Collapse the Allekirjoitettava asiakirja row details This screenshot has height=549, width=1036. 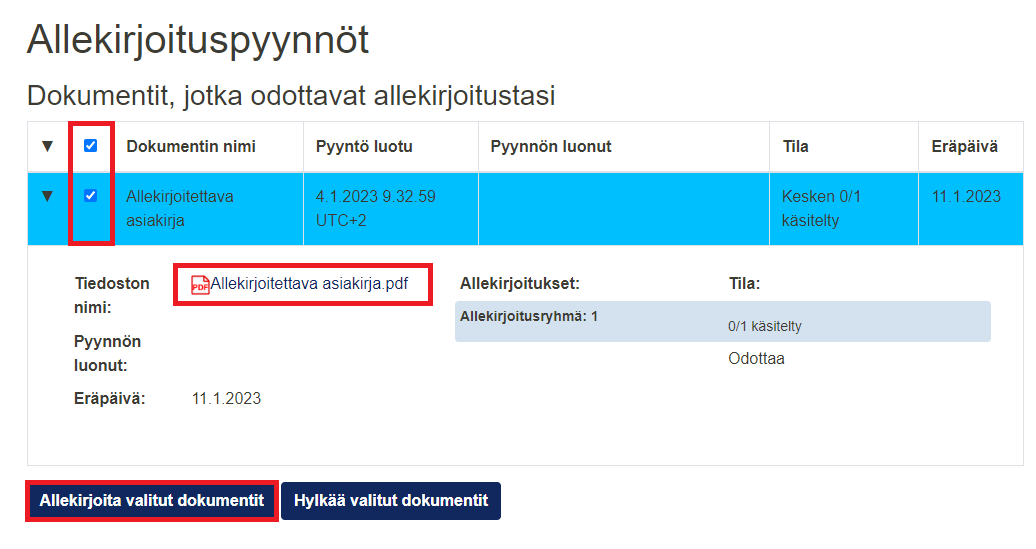pyautogui.click(x=47, y=196)
